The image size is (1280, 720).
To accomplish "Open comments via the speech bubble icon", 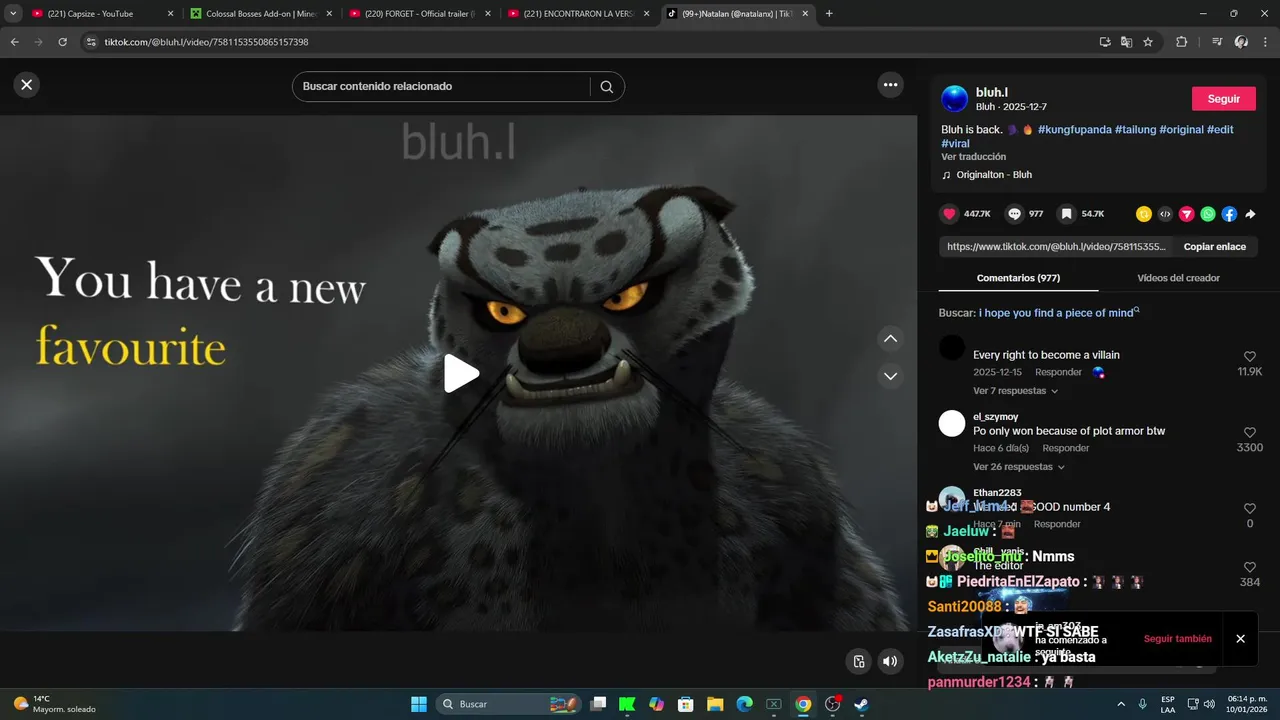I will [x=1014, y=214].
